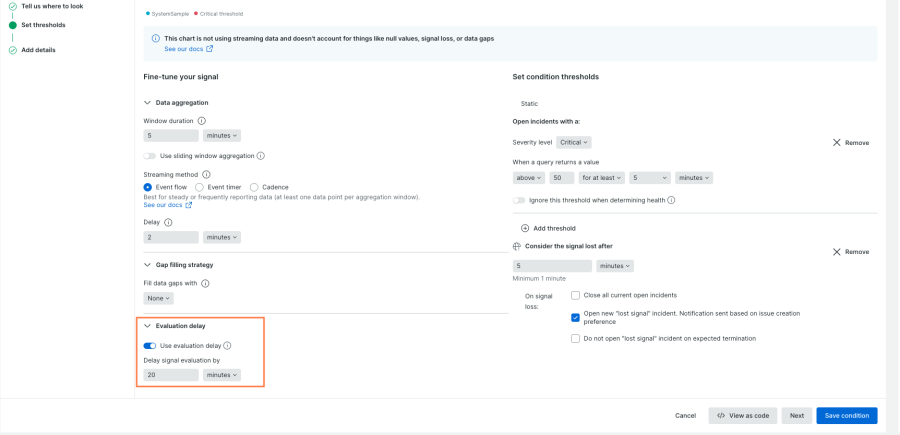Collapse the Data aggregation section

pos(148,103)
